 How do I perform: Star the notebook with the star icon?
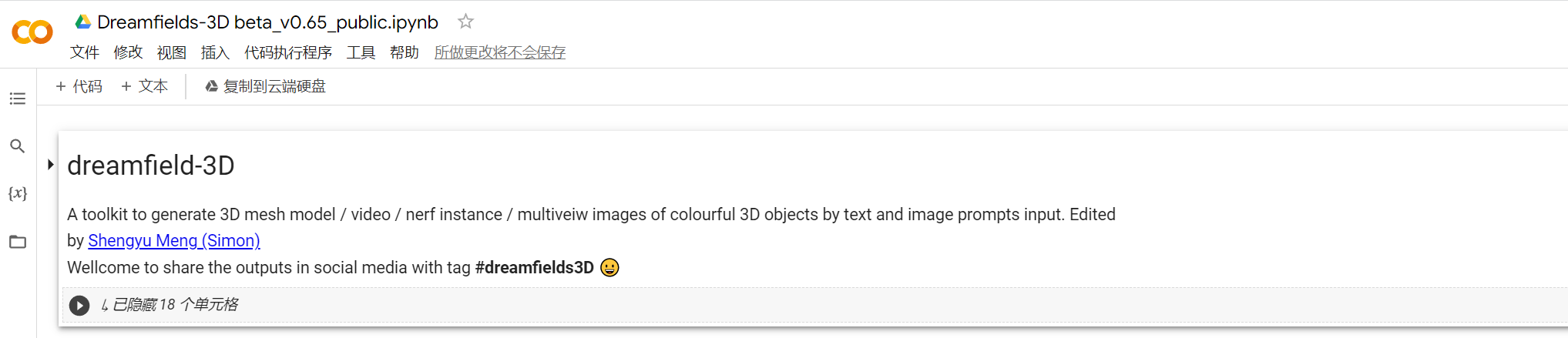pos(465,22)
